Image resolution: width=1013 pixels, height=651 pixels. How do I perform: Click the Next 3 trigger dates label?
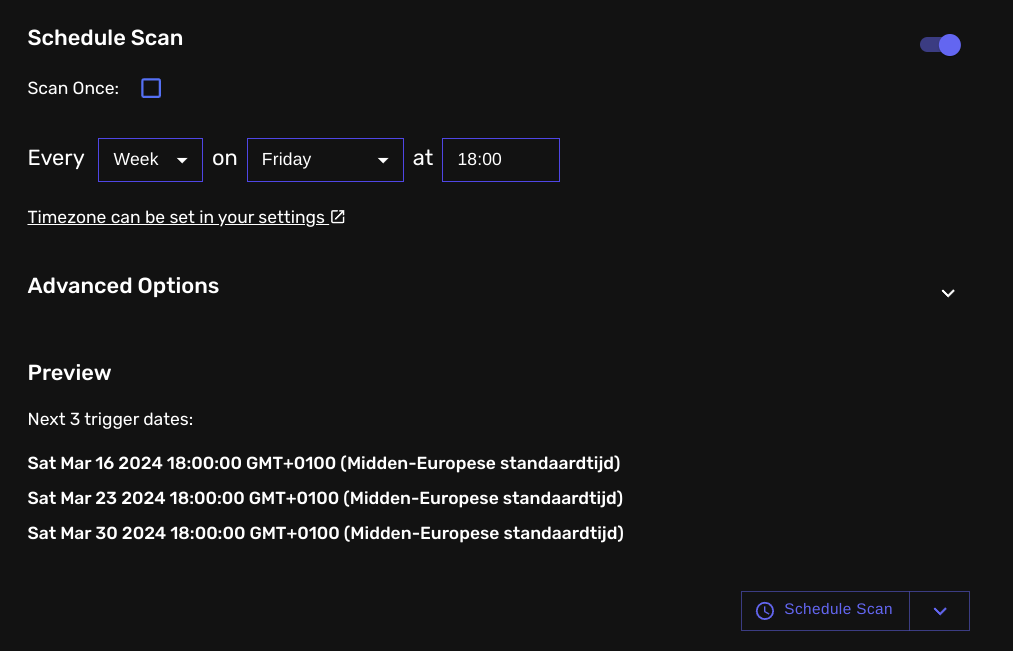pos(110,419)
